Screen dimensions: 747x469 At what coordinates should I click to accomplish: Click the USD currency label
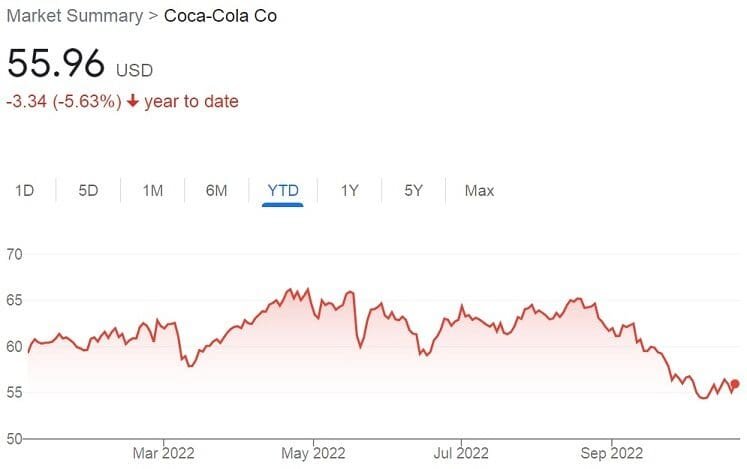(x=136, y=71)
